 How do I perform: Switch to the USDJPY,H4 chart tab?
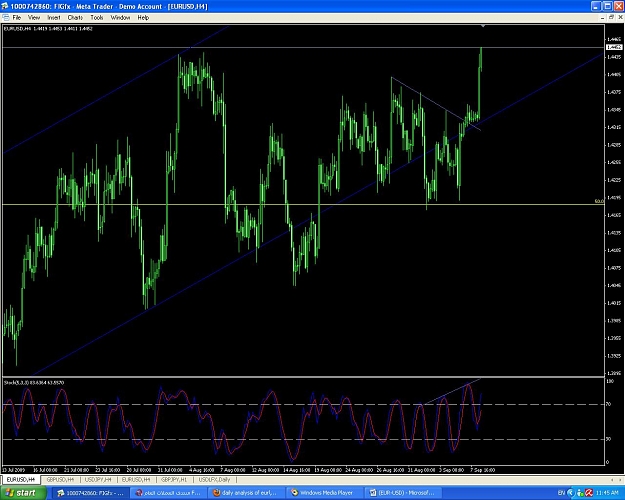pos(98,480)
